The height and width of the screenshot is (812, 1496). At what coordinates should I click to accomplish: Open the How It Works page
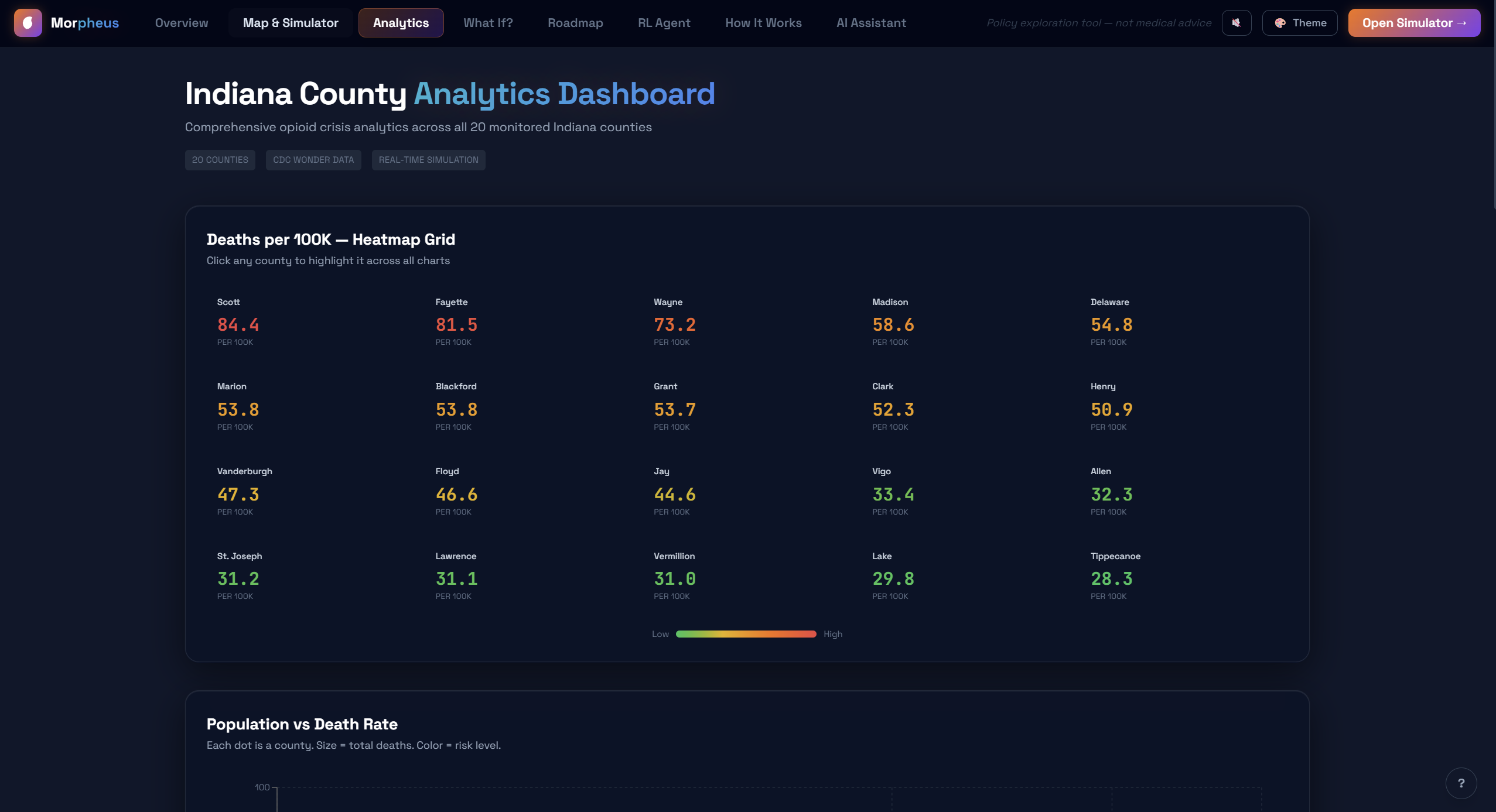pos(763,23)
